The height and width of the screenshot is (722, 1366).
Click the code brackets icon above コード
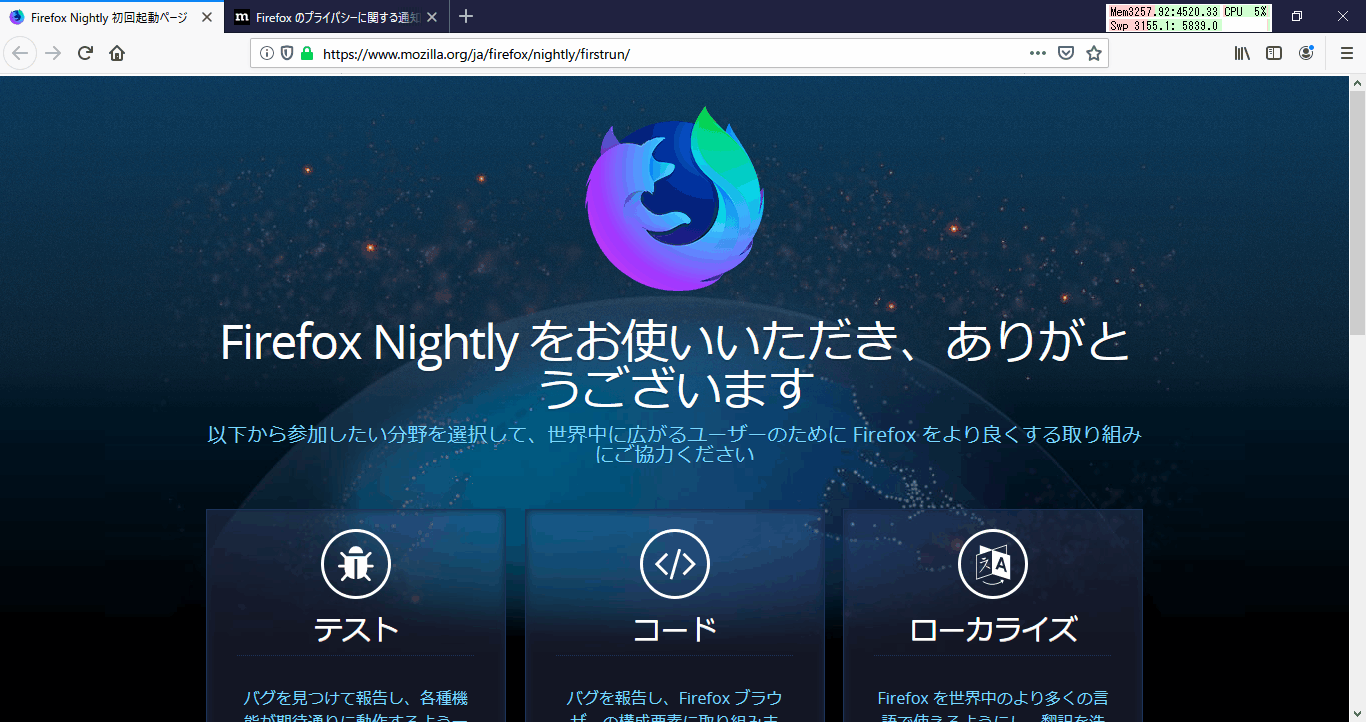tap(675, 565)
